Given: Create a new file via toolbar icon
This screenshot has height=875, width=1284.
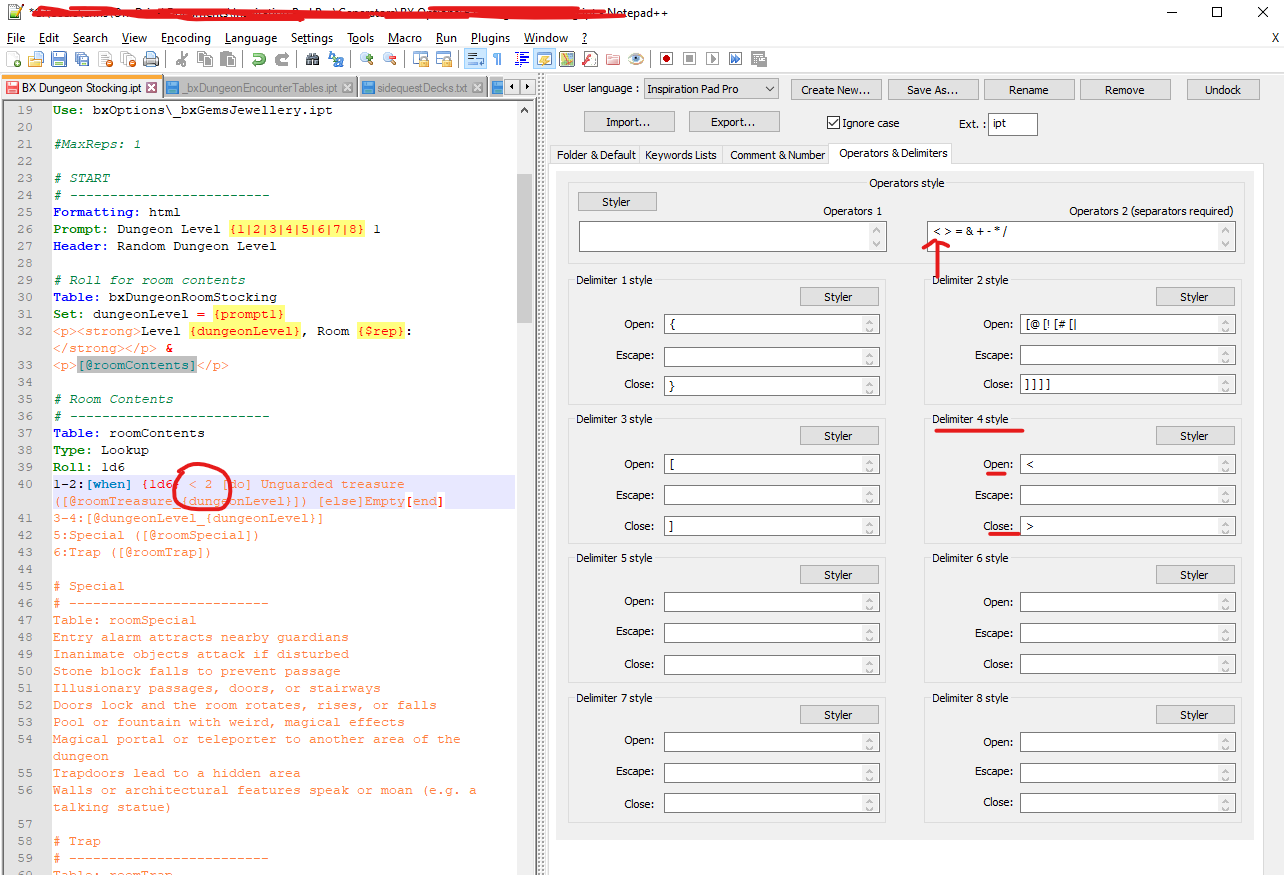Looking at the screenshot, I should pyautogui.click(x=13, y=59).
